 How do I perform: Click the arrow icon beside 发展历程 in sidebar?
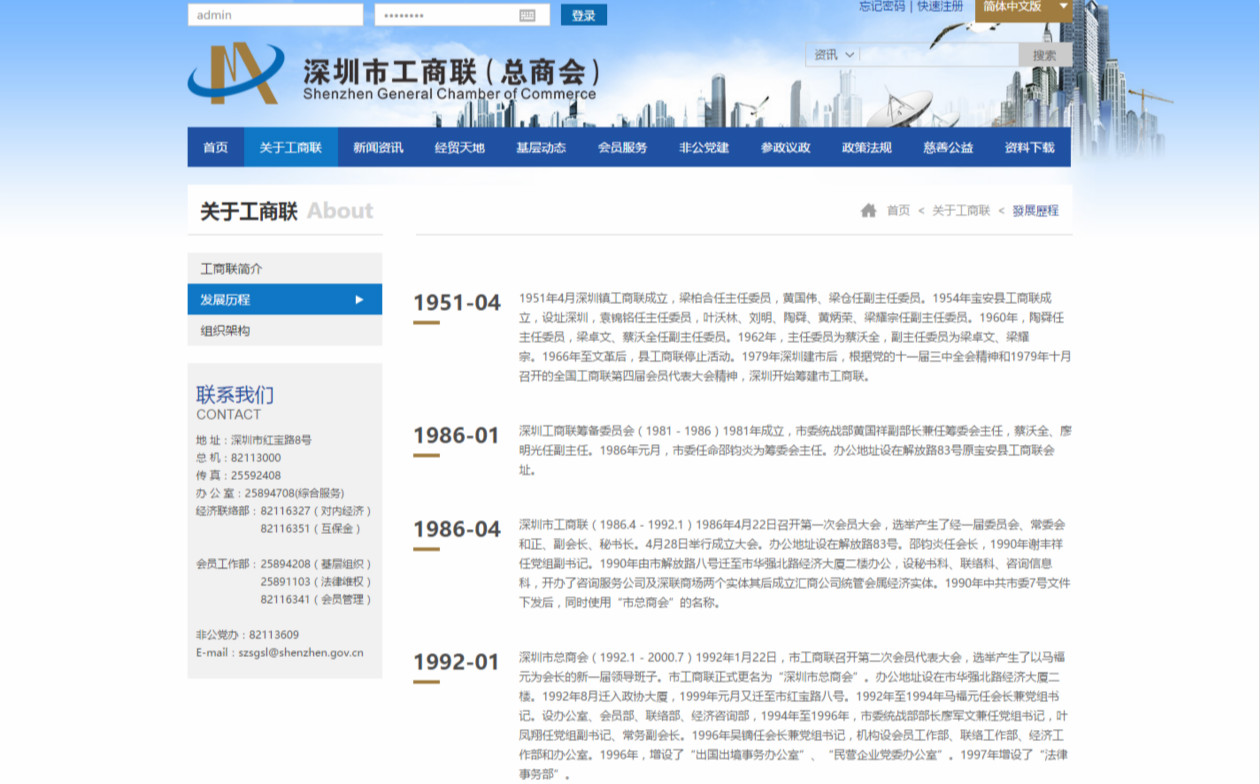tap(359, 299)
